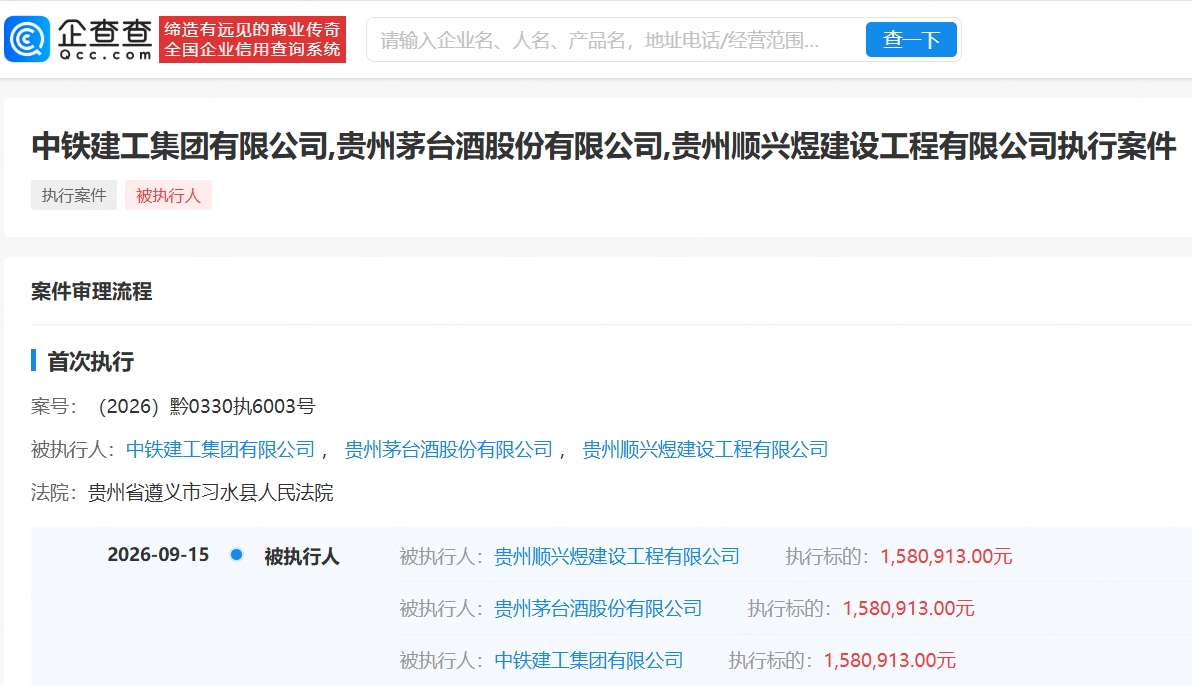Open the red 全国企业信用查询系统 banner
This screenshot has height=685, width=1192.
coord(252,40)
